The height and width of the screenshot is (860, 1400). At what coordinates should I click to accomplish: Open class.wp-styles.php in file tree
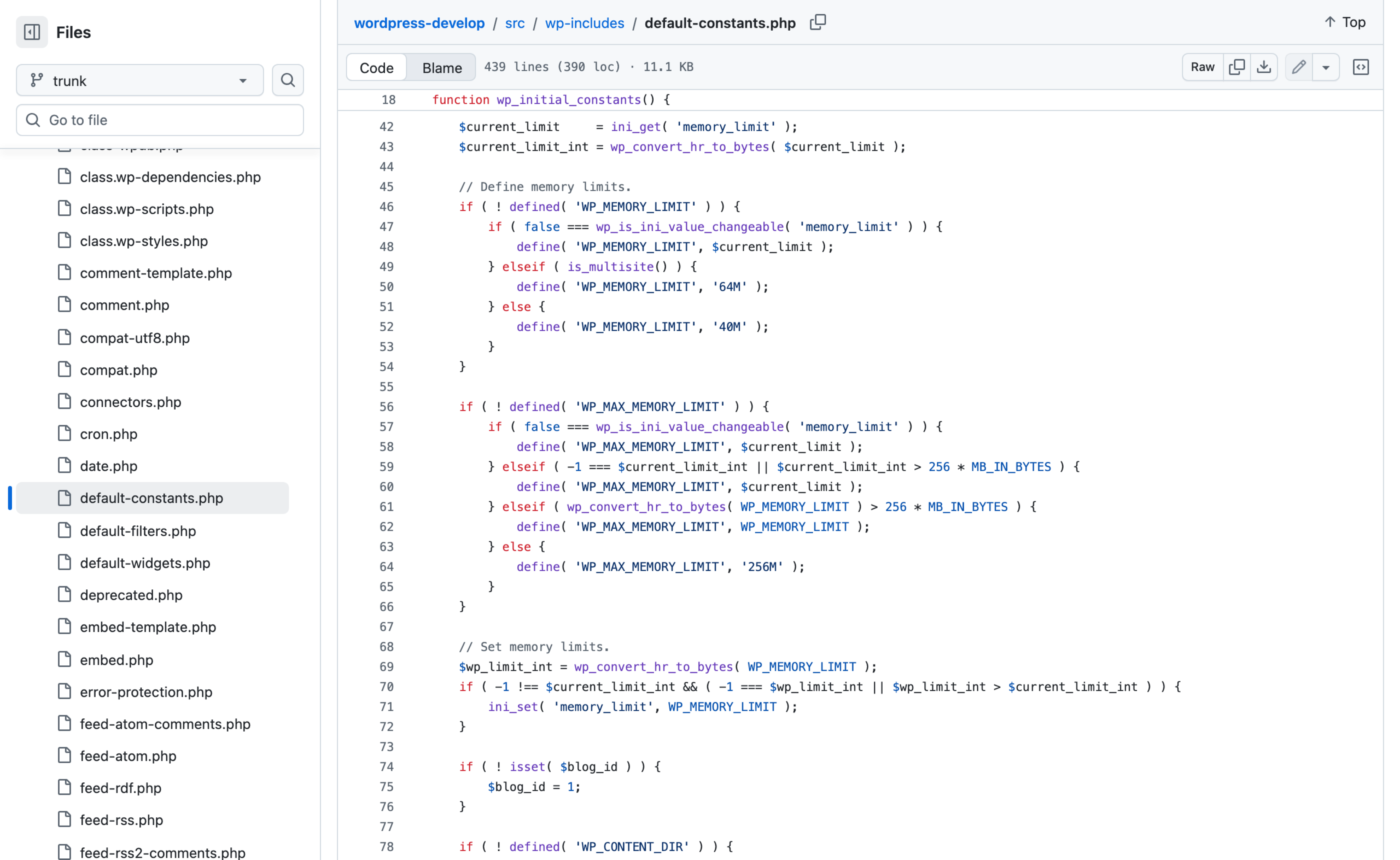point(153,241)
